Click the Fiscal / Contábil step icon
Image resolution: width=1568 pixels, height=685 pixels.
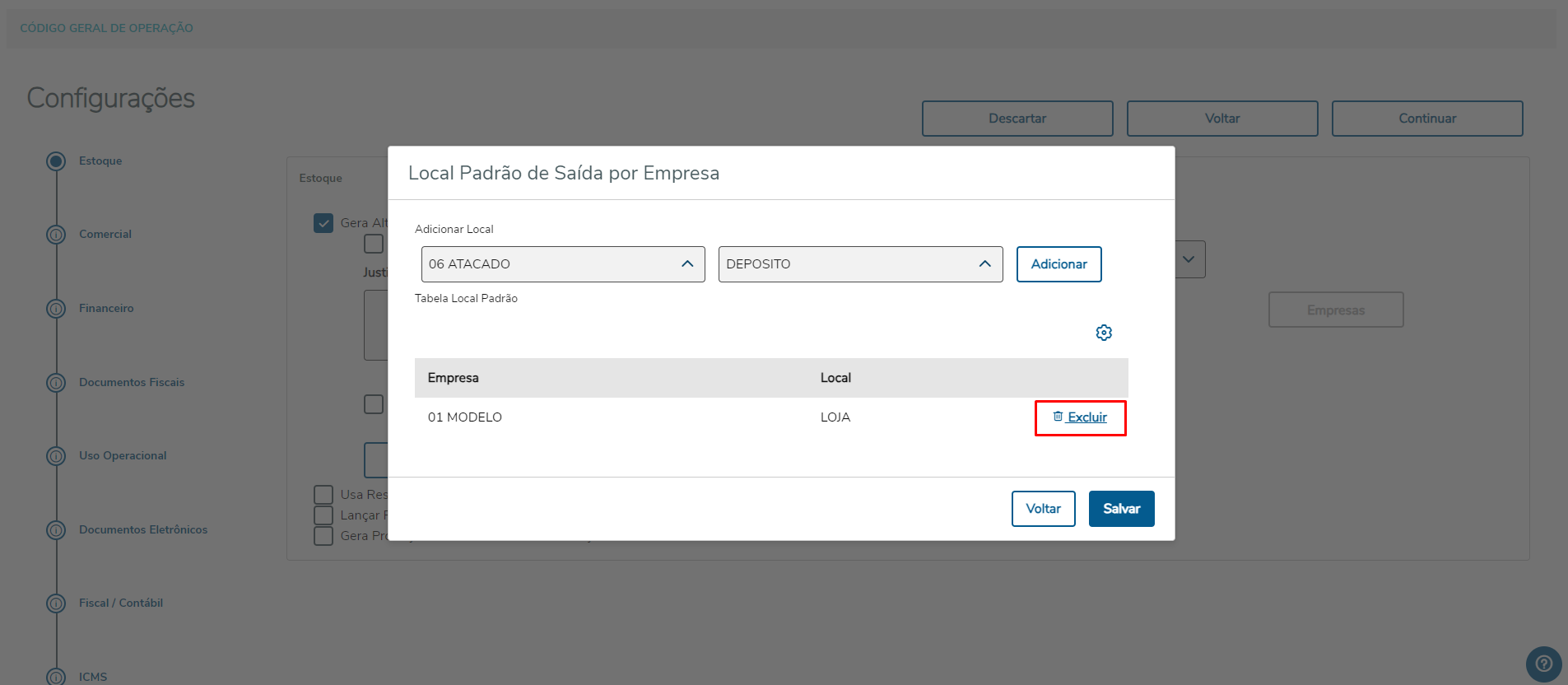56,603
